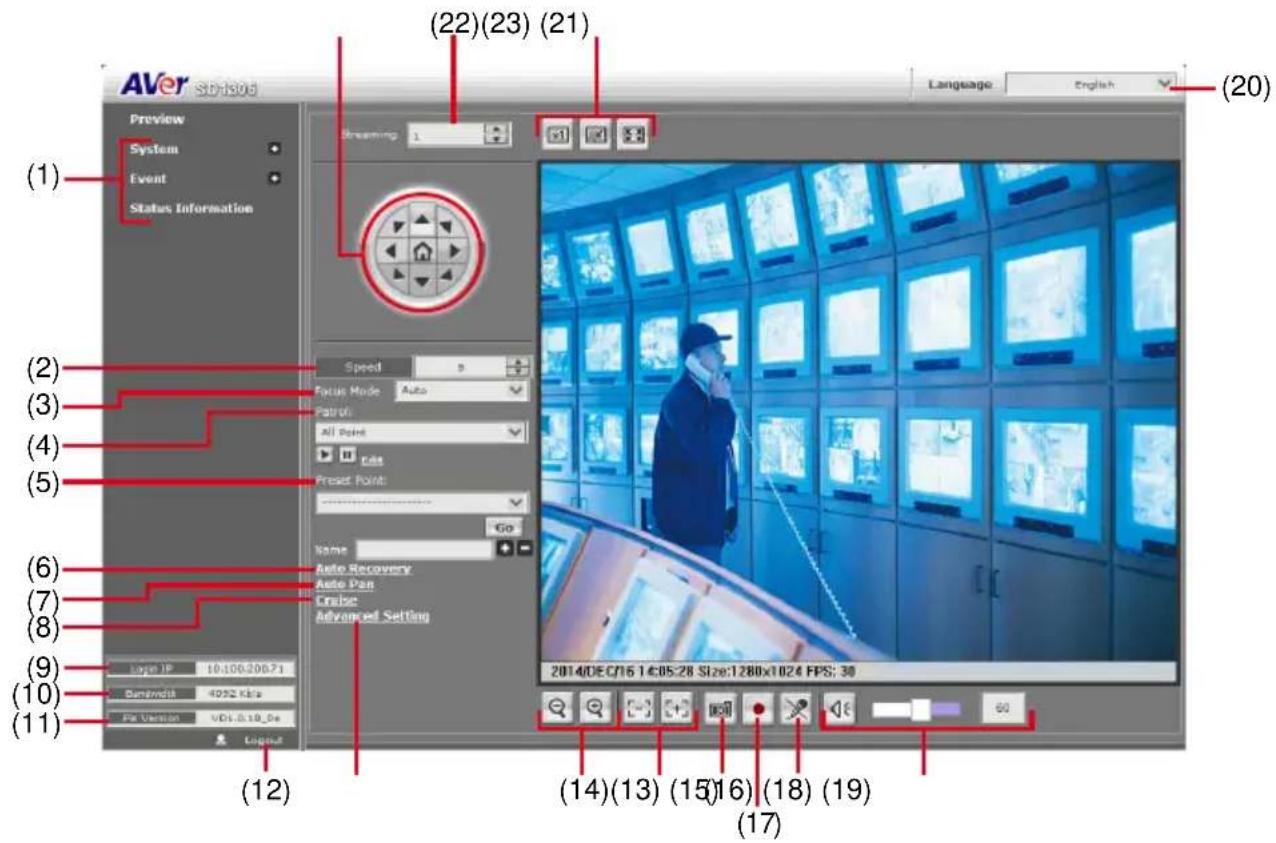1276x843 pixels.
Task: Return camera to home position
Action: coord(423,249)
